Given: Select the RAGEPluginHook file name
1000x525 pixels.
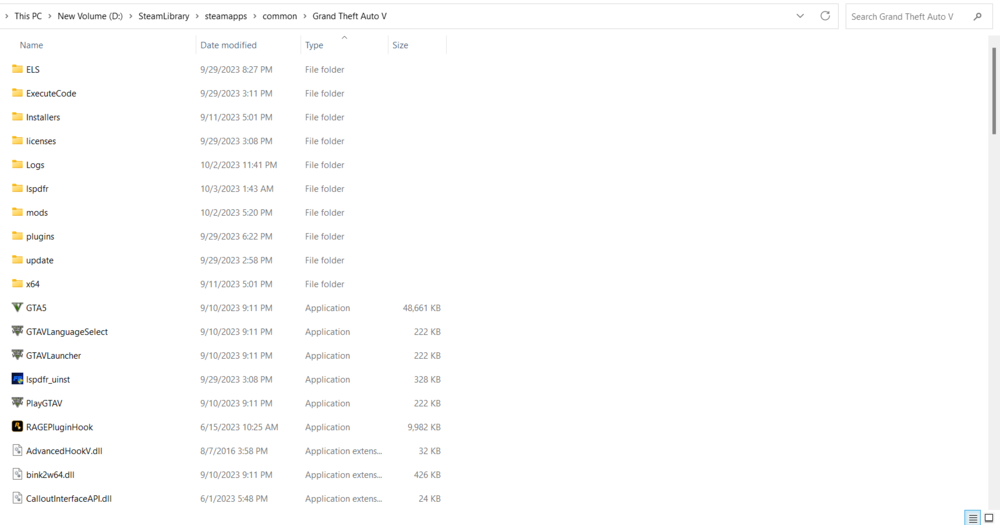Looking at the screenshot, I should 59,427.
